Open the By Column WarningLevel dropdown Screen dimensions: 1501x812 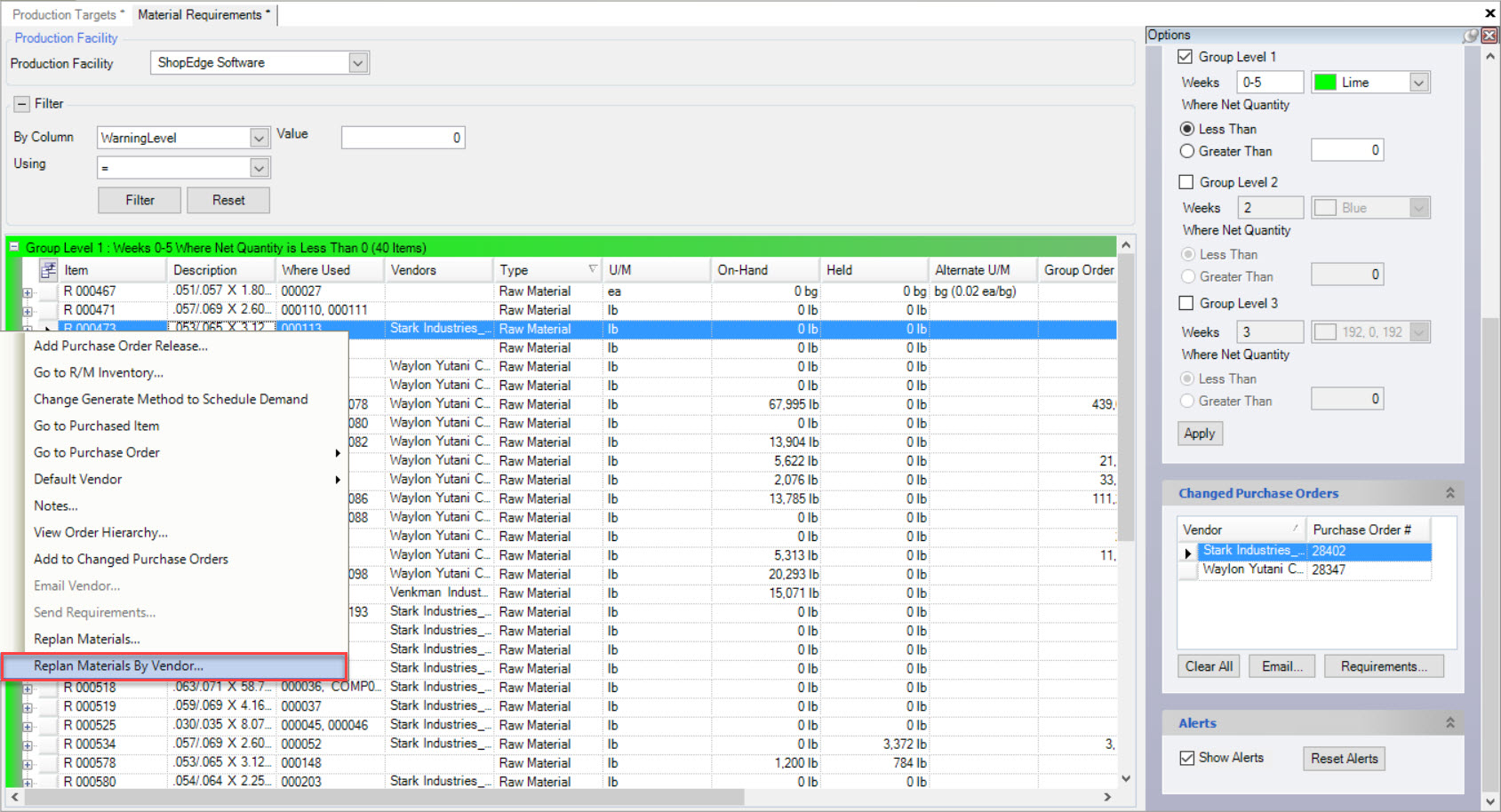tap(259, 138)
